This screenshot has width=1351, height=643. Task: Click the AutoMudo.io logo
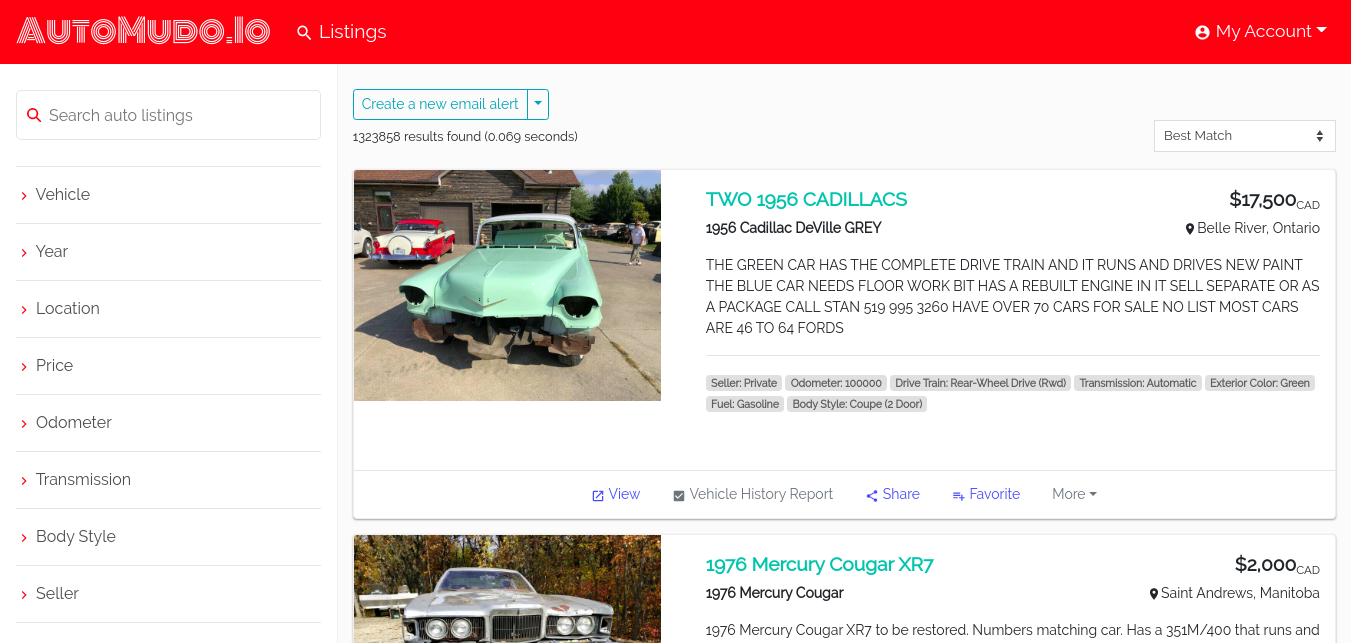coord(144,31)
